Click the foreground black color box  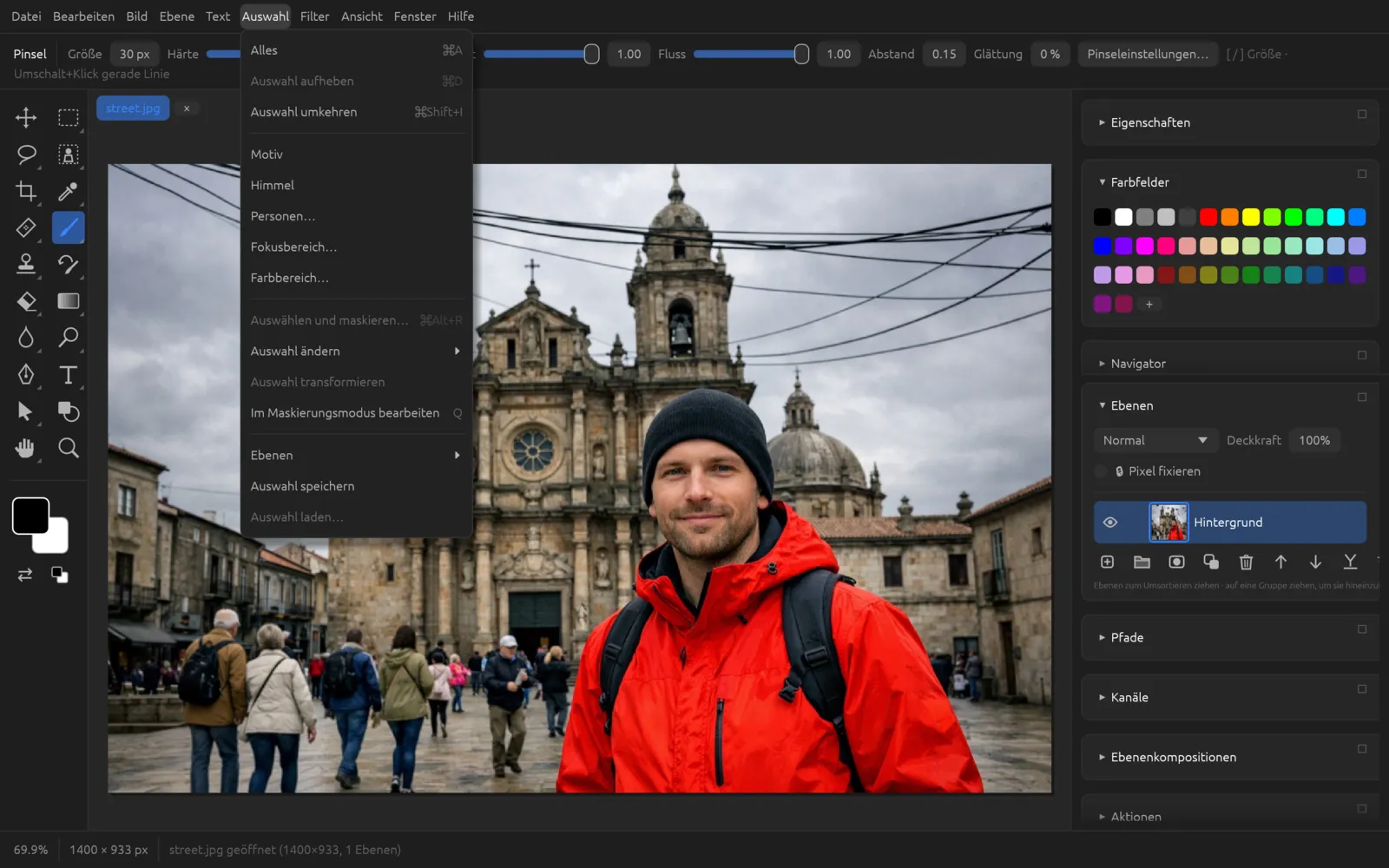(30, 516)
